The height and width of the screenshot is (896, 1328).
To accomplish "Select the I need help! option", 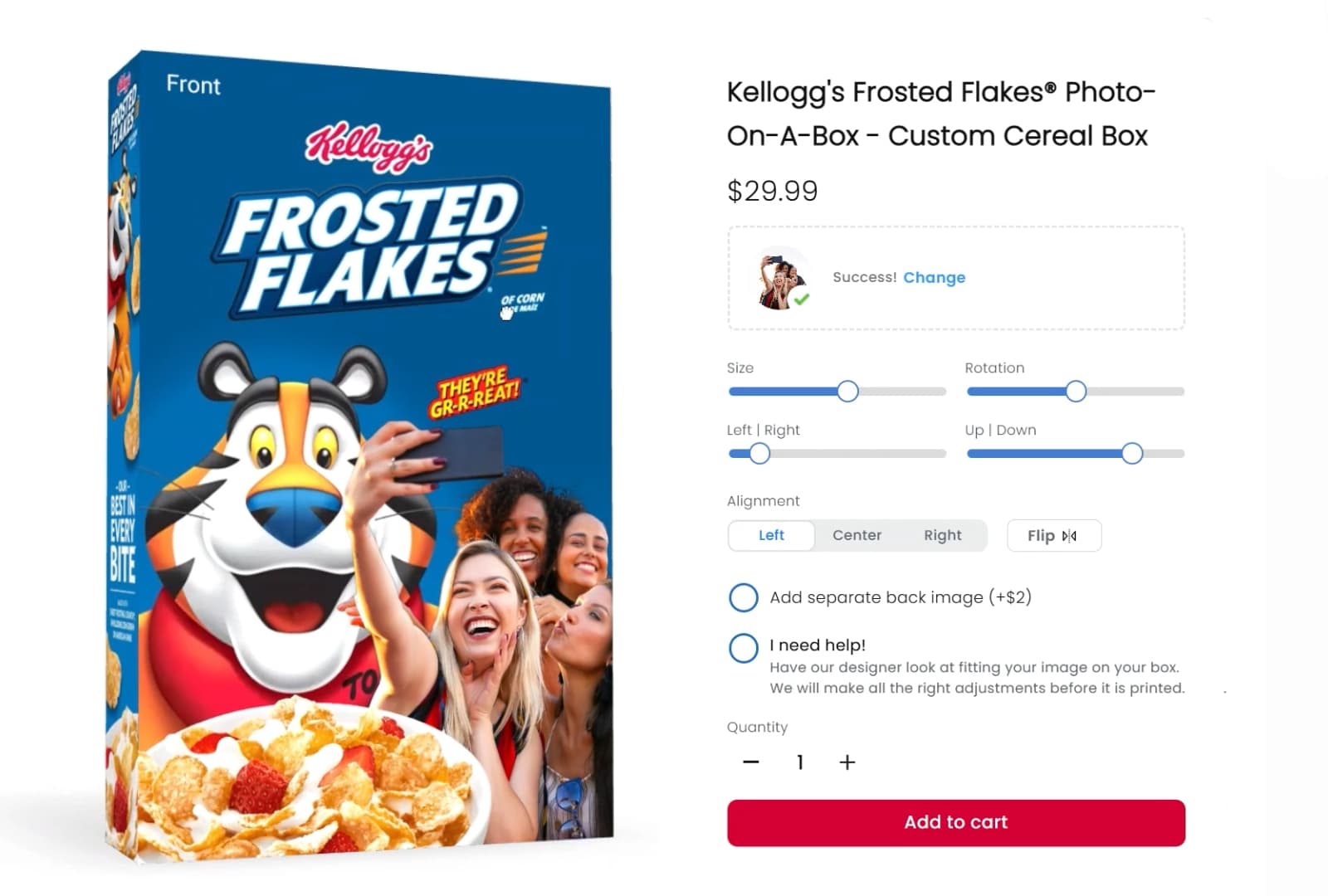I will click(x=743, y=648).
